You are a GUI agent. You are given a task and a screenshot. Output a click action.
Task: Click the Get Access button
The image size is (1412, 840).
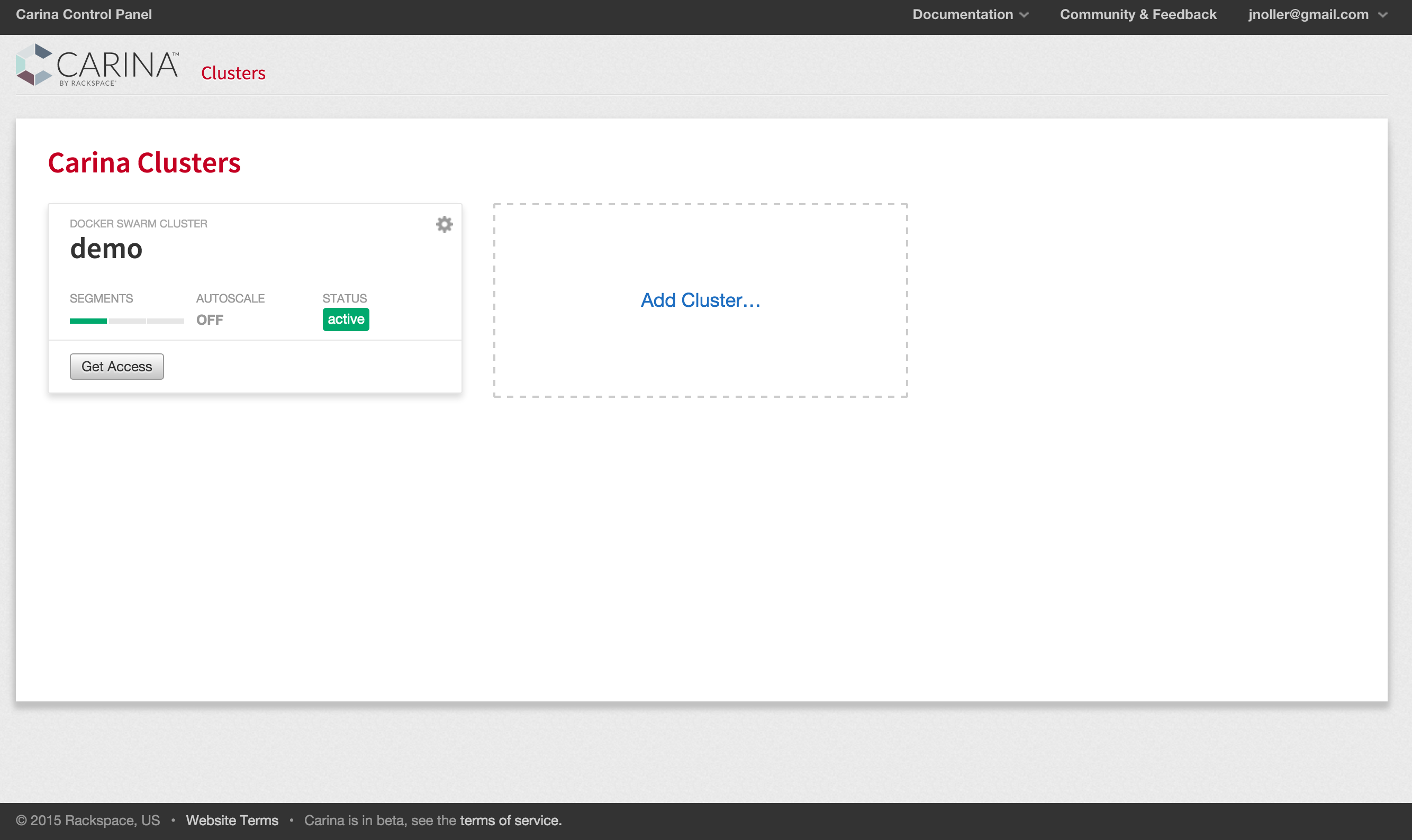(116, 366)
